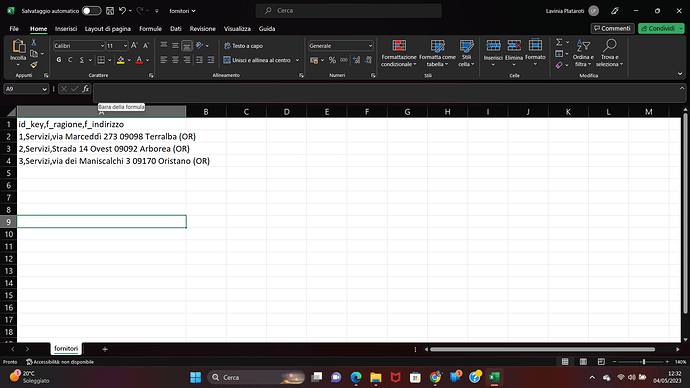The width and height of the screenshot is (690, 388).
Task: Decrease font size with the small A icon
Action: (x=146, y=45)
